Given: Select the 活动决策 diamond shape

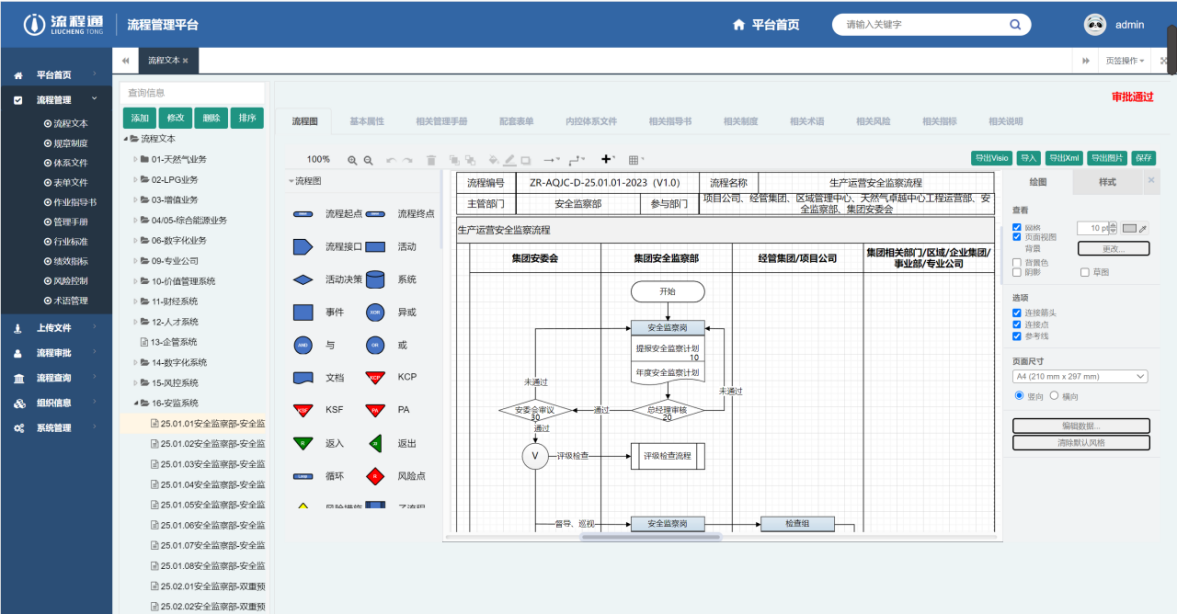Looking at the screenshot, I should [303, 280].
